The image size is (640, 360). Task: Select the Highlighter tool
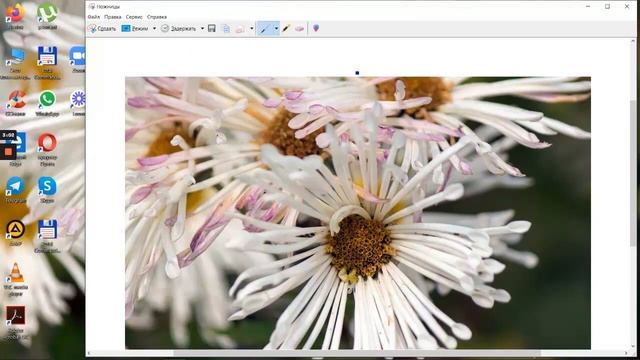[286, 28]
